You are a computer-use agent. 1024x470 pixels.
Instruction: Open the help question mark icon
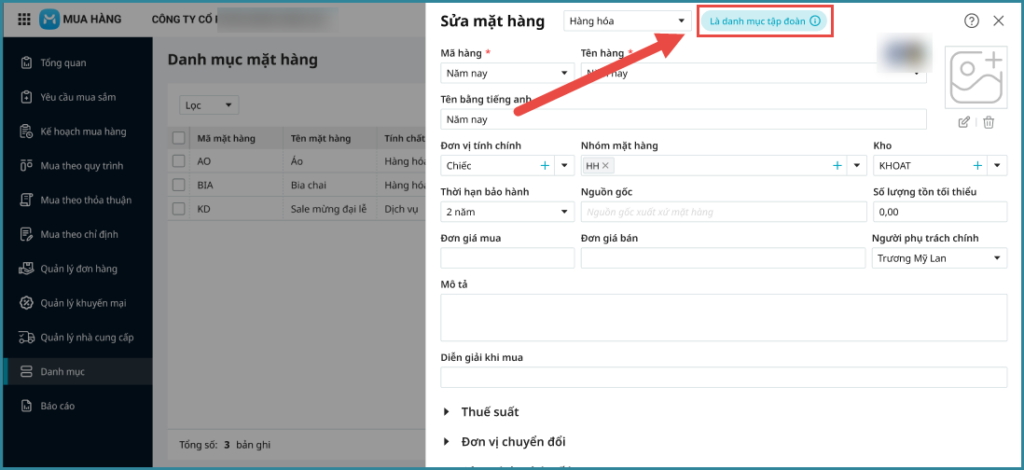[x=972, y=21]
